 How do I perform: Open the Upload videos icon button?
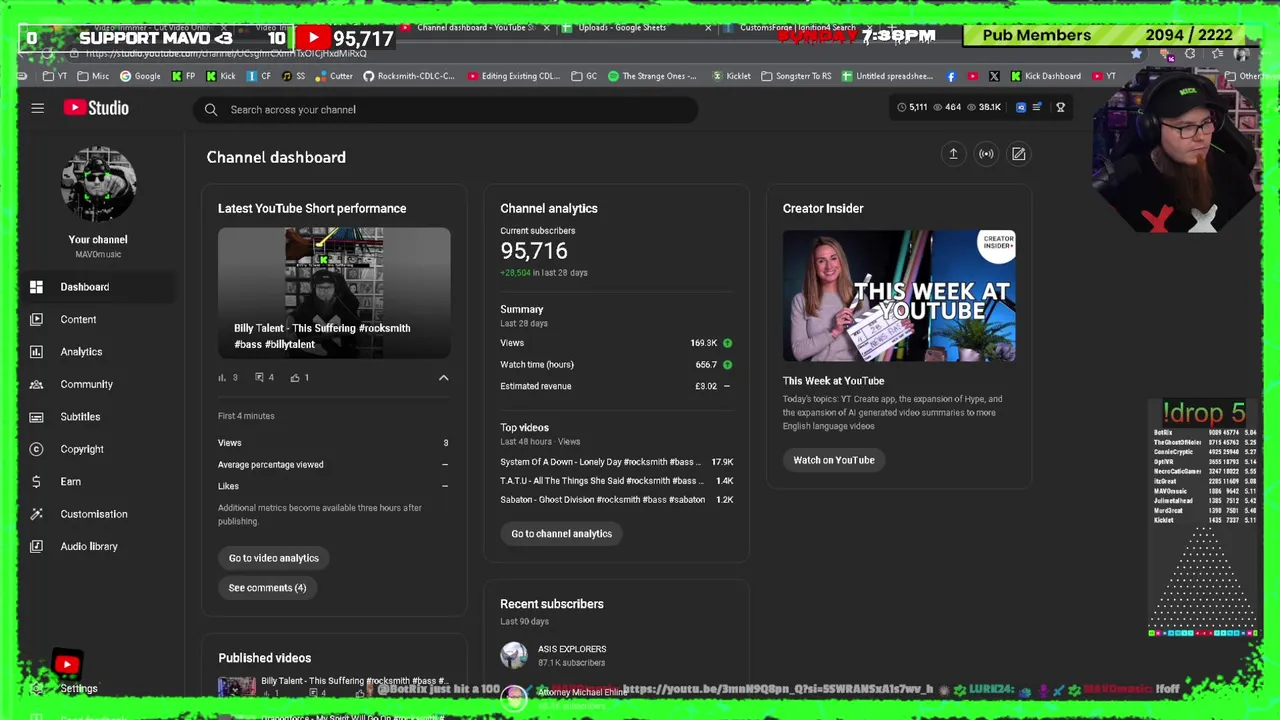[x=953, y=154]
